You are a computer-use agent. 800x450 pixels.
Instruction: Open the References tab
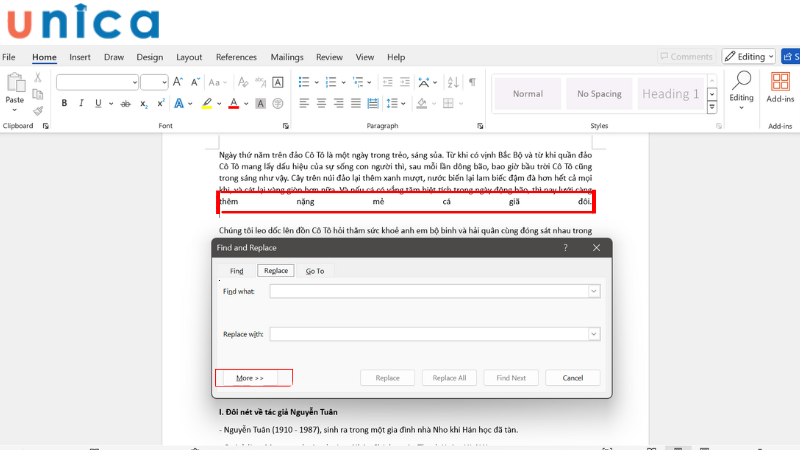(236, 57)
